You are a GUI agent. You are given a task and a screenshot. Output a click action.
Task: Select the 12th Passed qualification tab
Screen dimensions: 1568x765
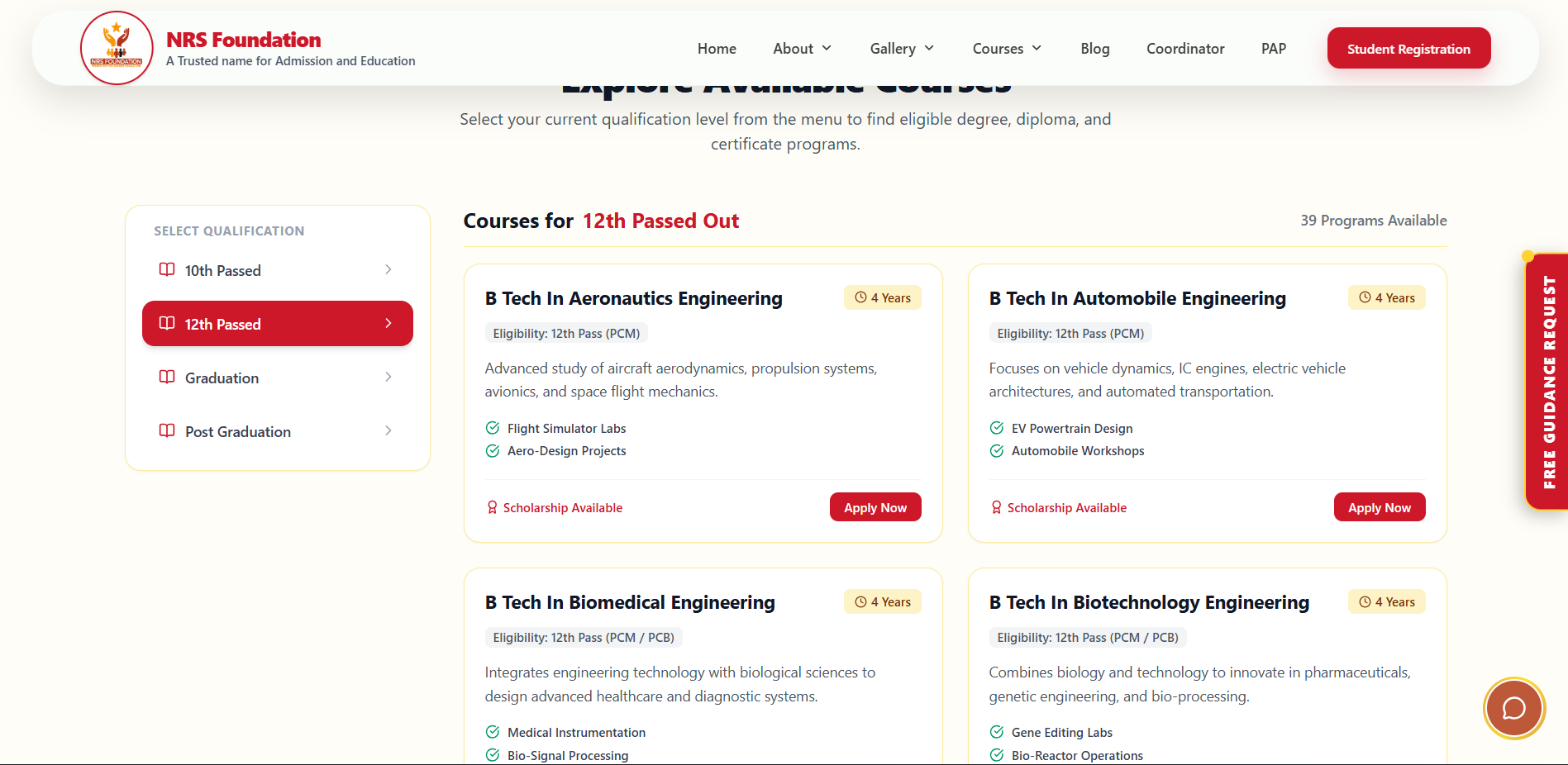point(278,324)
